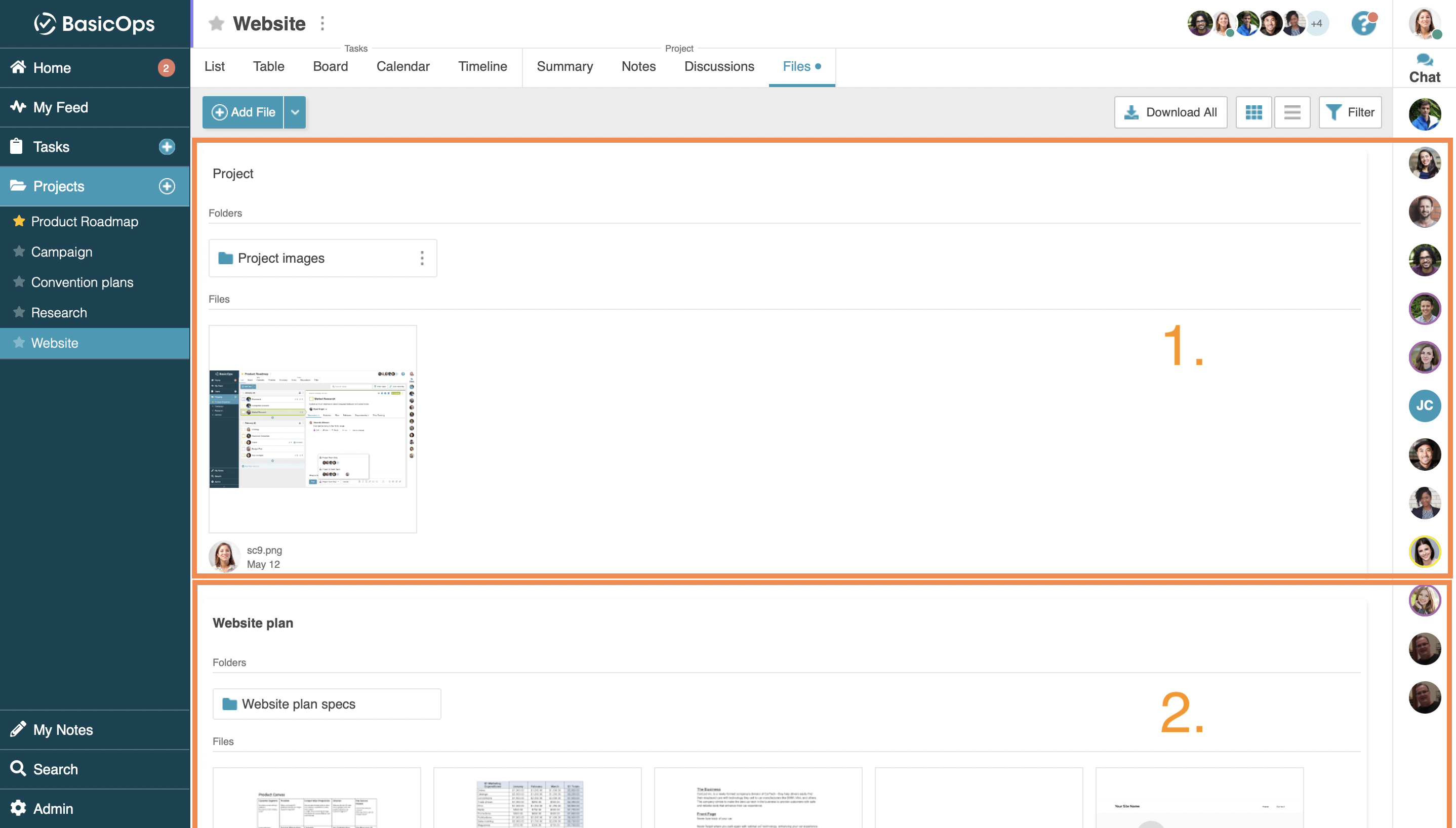The width and height of the screenshot is (1456, 828).
Task: Open My Feed in sidebar
Action: (x=94, y=107)
